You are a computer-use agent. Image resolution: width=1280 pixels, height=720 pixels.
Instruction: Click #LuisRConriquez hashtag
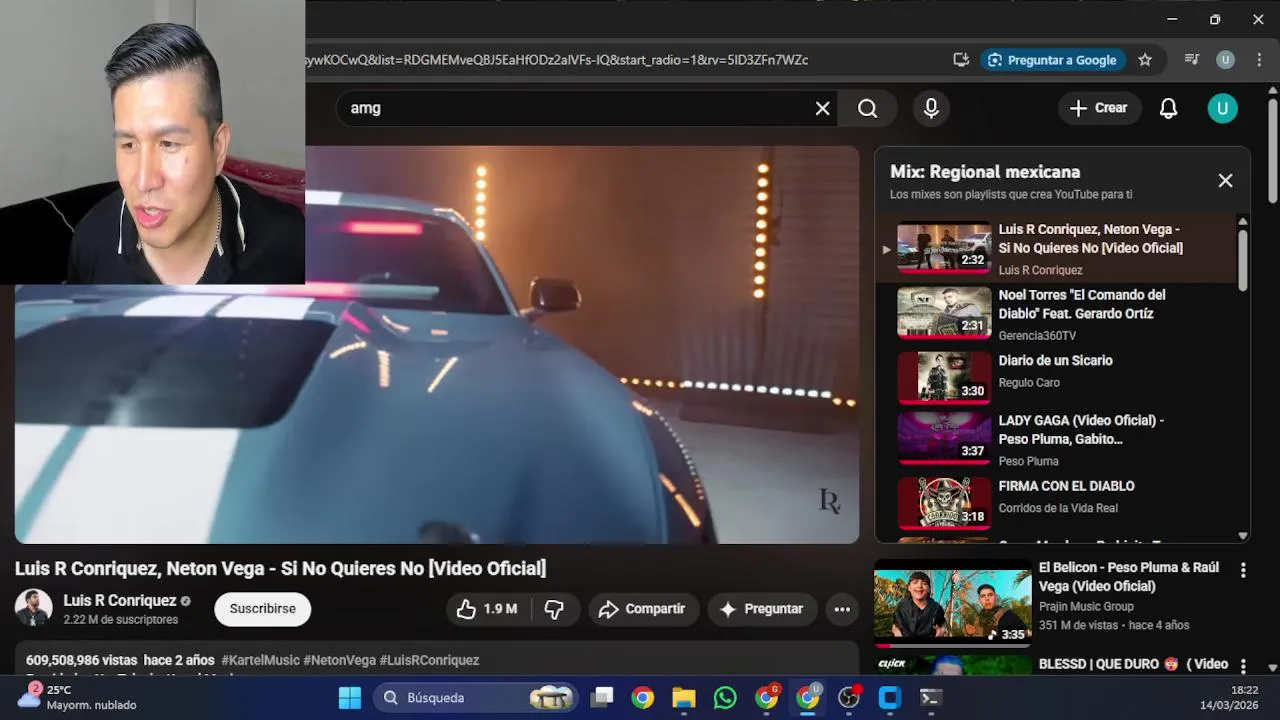coord(429,660)
